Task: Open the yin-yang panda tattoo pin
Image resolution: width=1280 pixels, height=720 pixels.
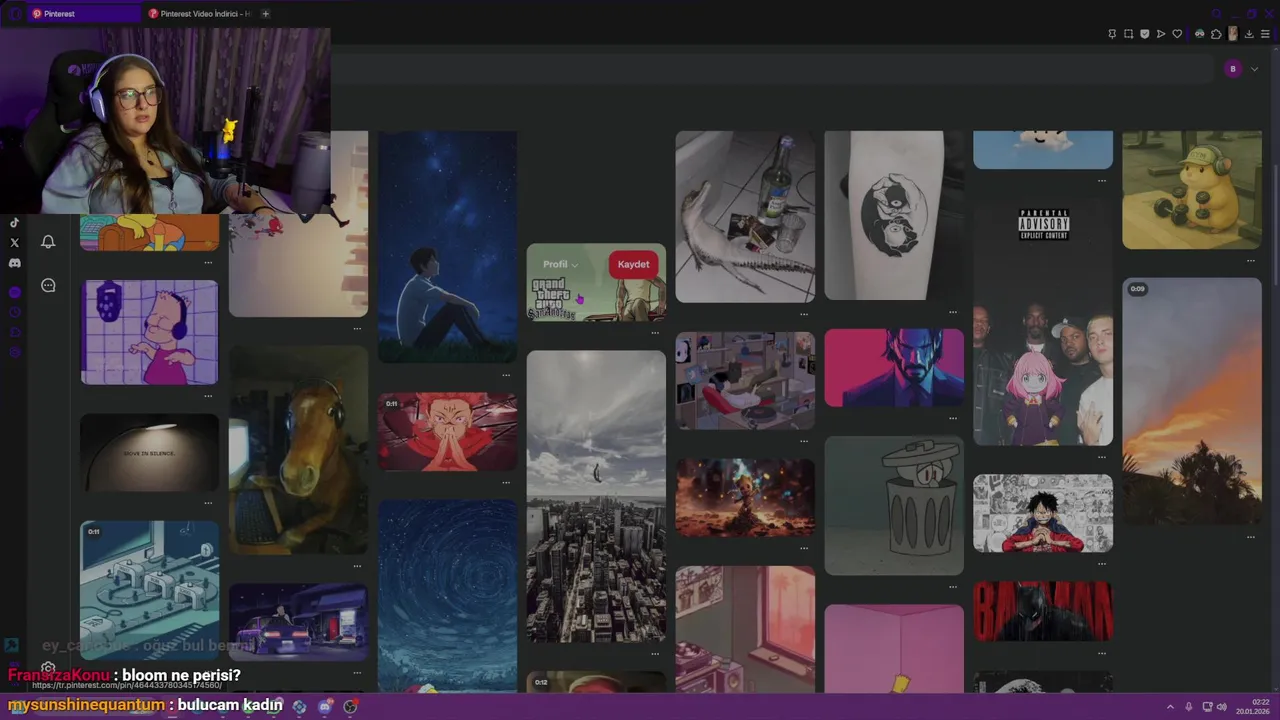Action: (894, 215)
